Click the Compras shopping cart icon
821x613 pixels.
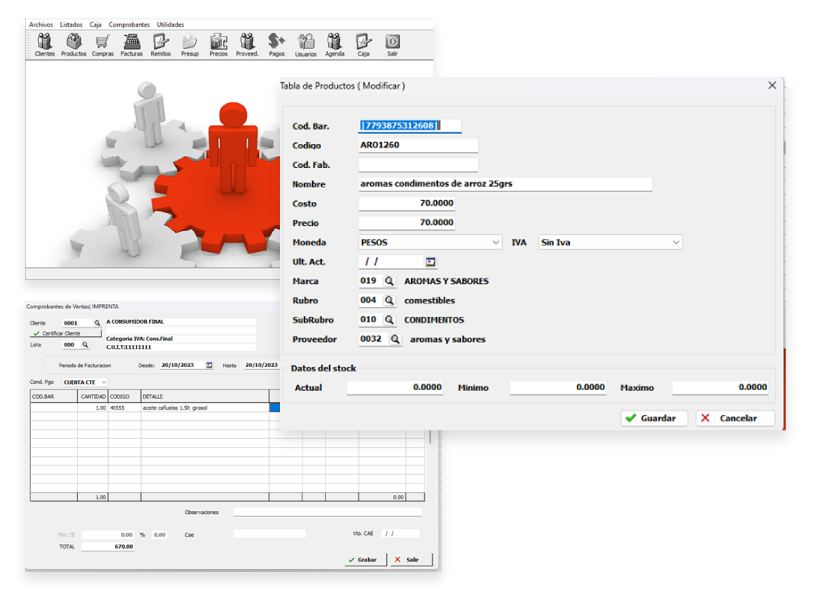[x=102, y=43]
